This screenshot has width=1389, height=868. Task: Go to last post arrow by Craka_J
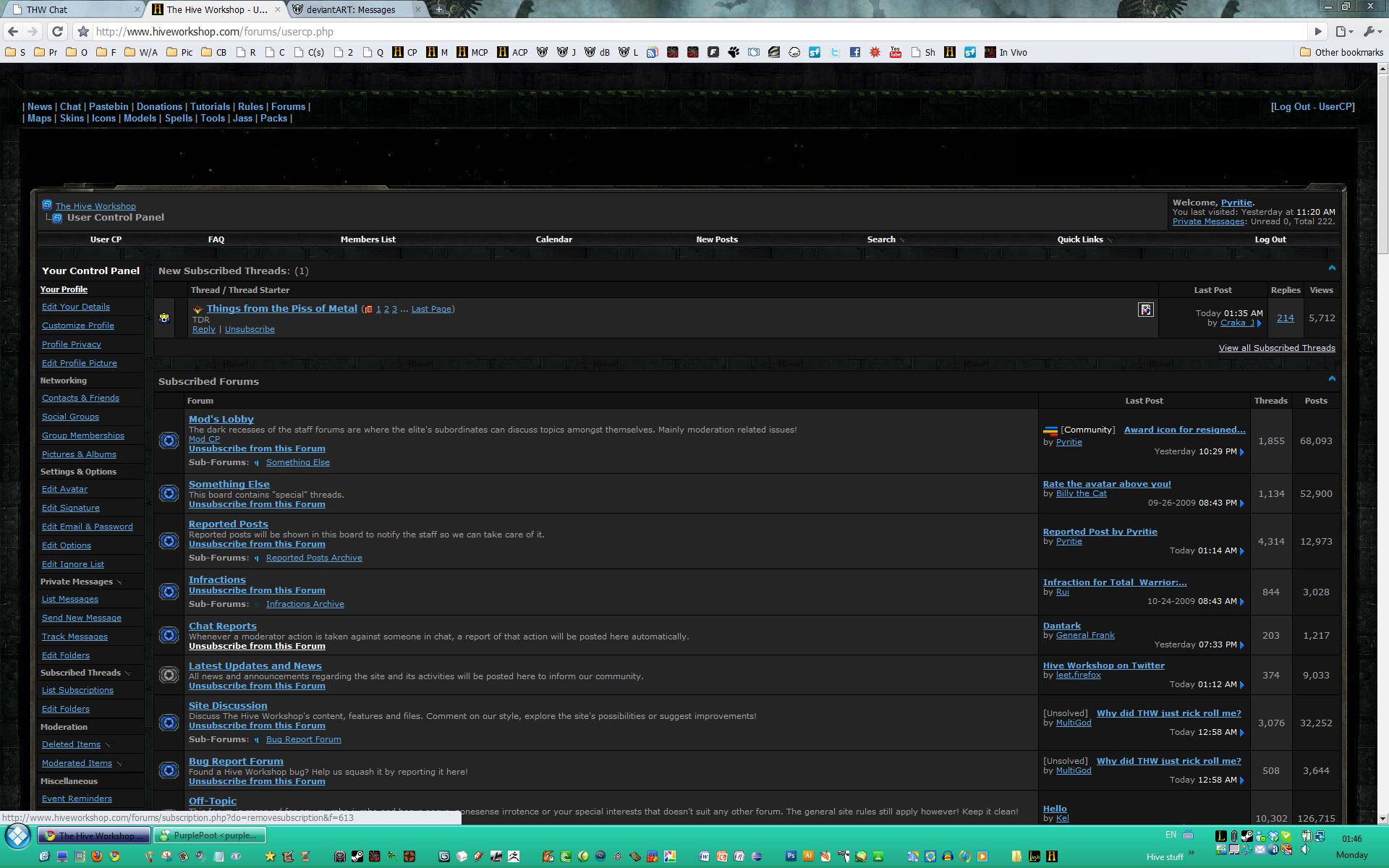(x=1260, y=323)
